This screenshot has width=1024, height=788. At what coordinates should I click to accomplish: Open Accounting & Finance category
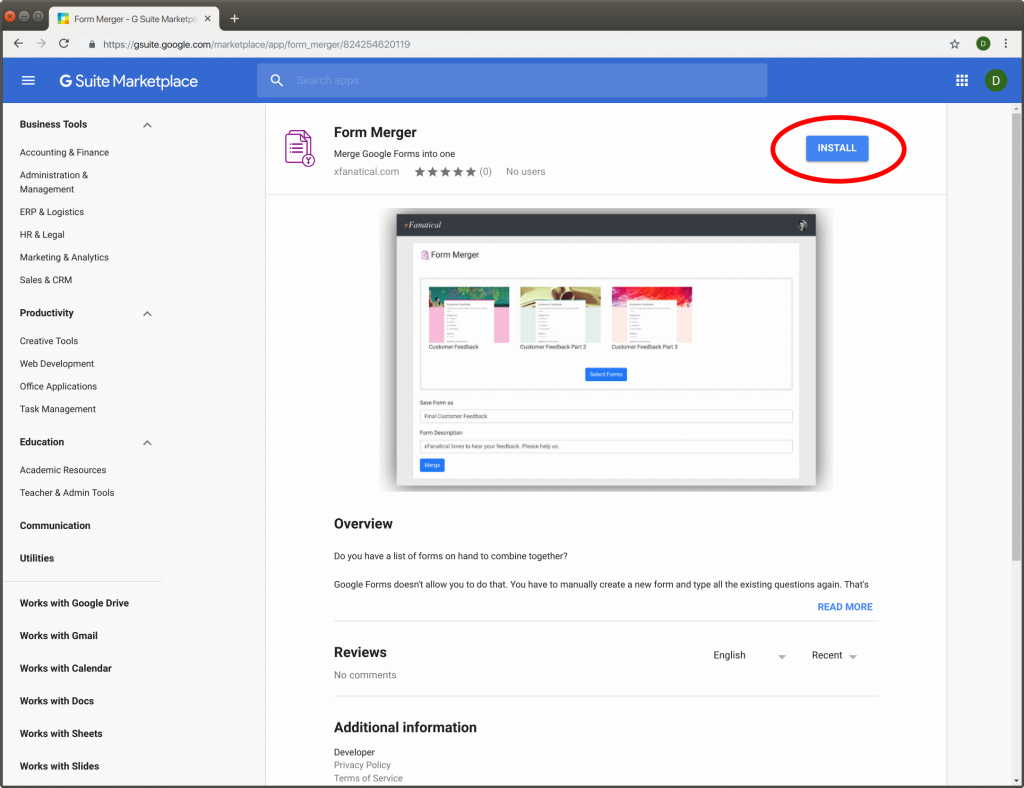tap(64, 152)
